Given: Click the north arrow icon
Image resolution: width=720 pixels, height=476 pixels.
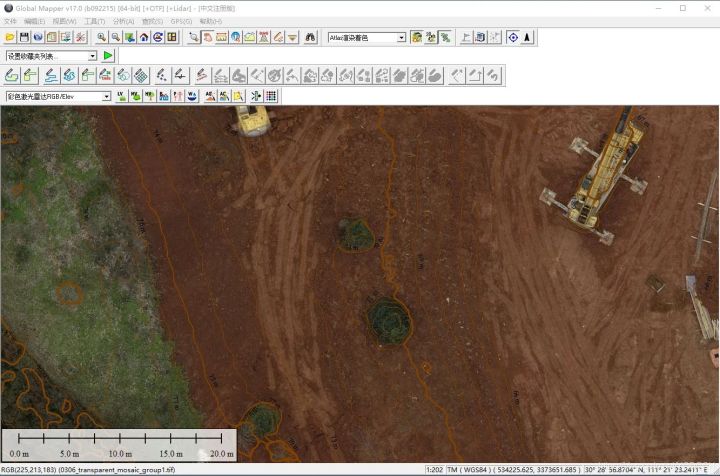Looking at the screenshot, I should (527, 37).
